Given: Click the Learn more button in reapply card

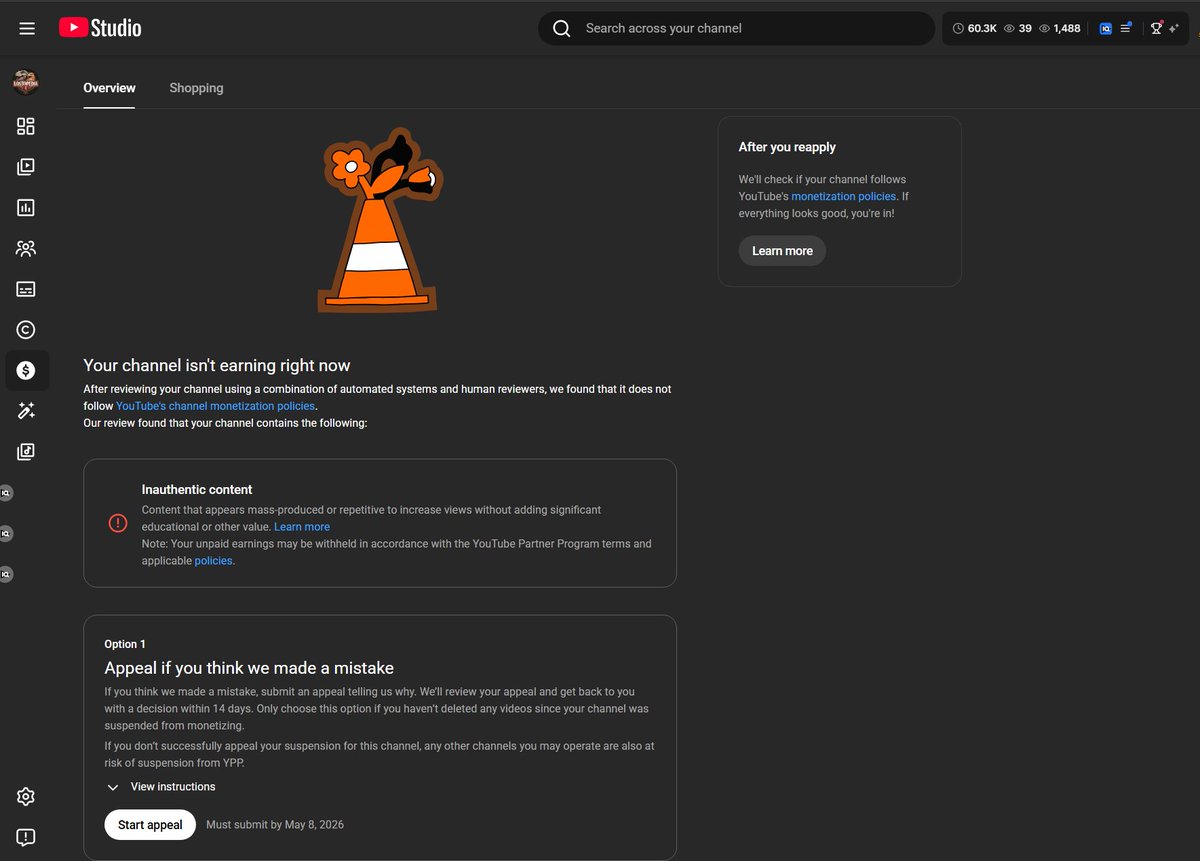Looking at the screenshot, I should tap(782, 251).
